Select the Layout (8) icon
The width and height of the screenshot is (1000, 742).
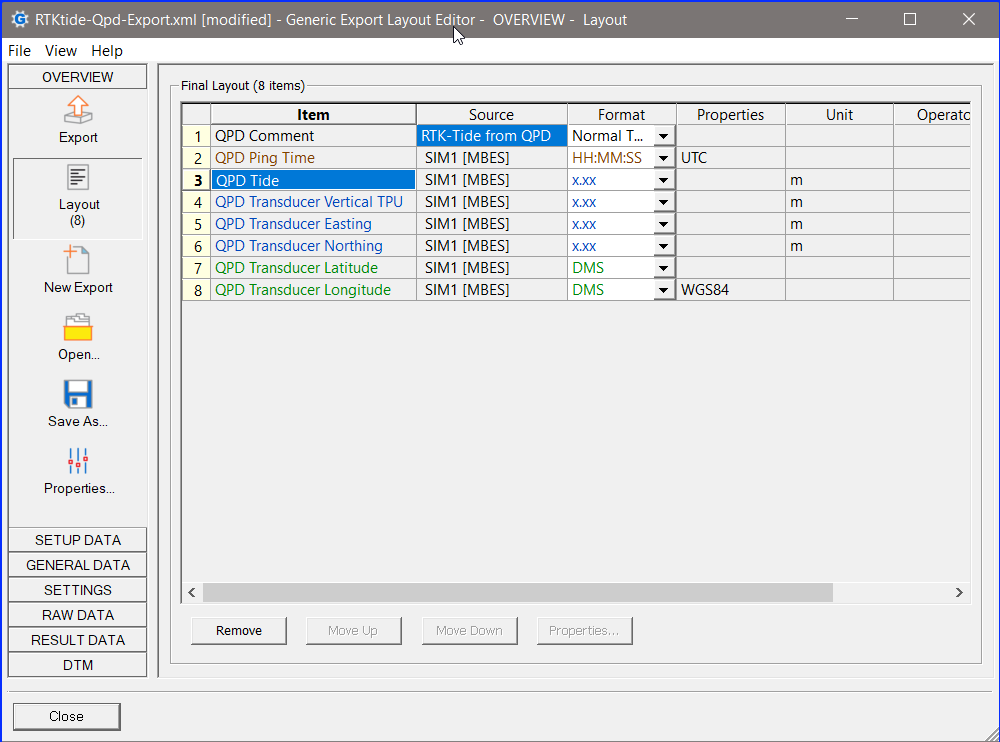click(78, 178)
